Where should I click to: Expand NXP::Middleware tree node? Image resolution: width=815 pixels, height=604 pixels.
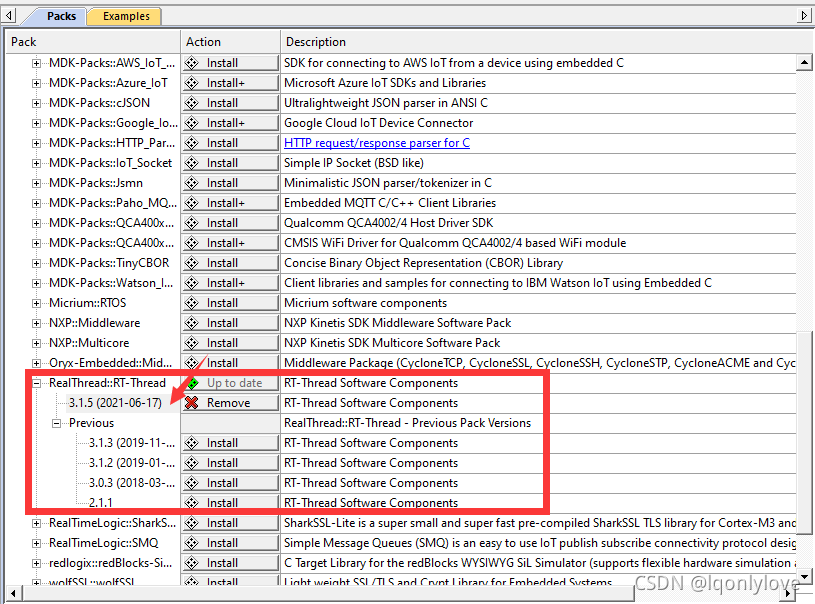[36, 323]
